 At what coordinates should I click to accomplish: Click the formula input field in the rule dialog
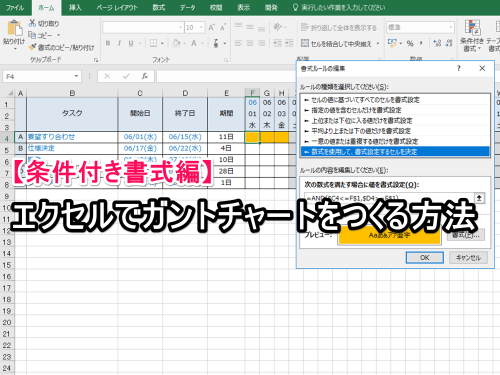[x=389, y=198]
